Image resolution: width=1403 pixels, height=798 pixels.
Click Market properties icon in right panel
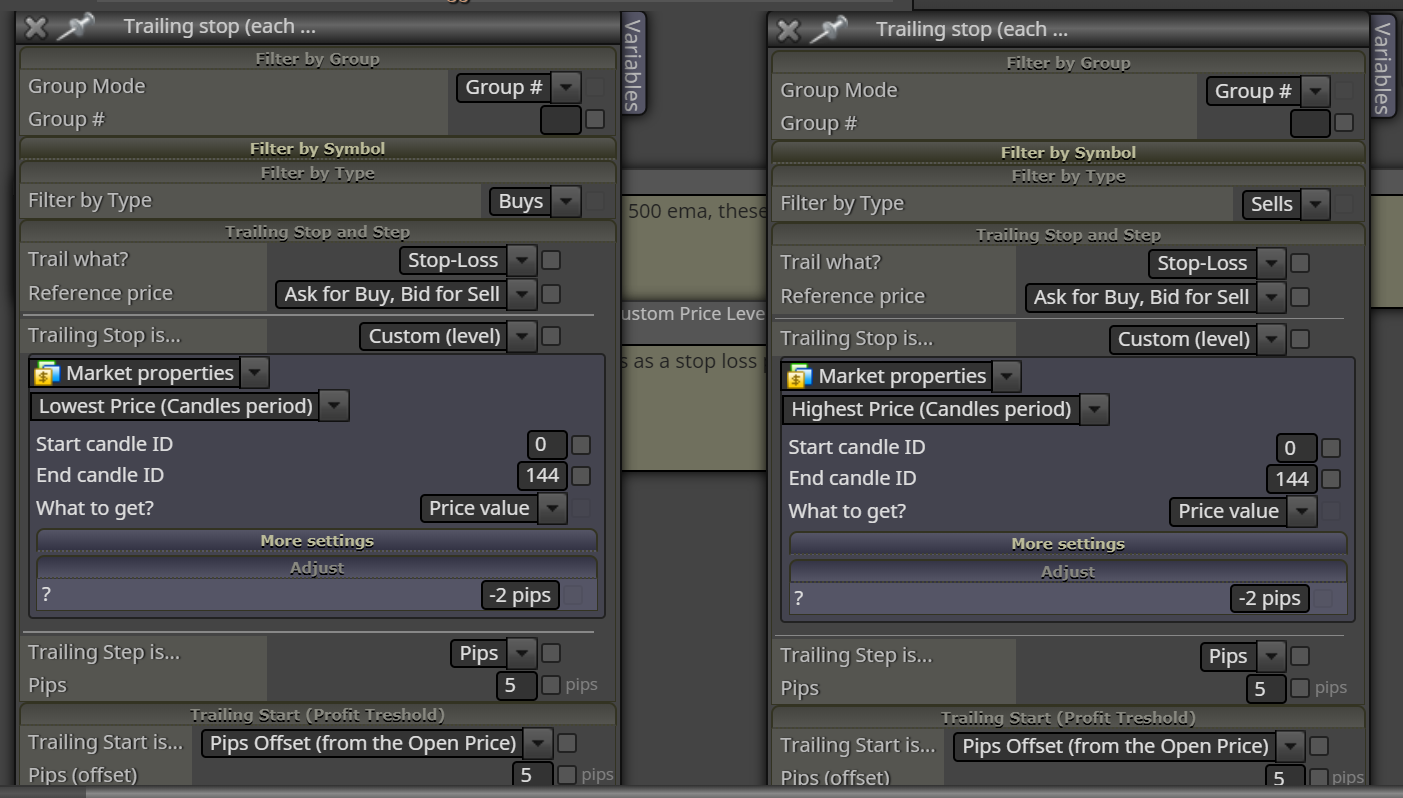click(x=799, y=377)
